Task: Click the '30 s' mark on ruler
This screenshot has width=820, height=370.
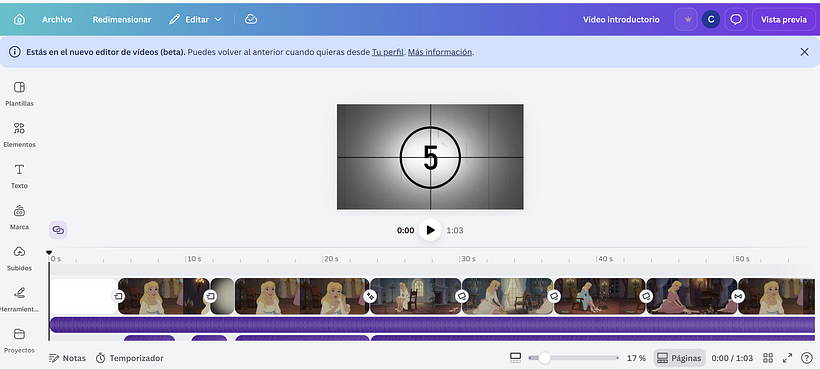Action: click(x=469, y=259)
